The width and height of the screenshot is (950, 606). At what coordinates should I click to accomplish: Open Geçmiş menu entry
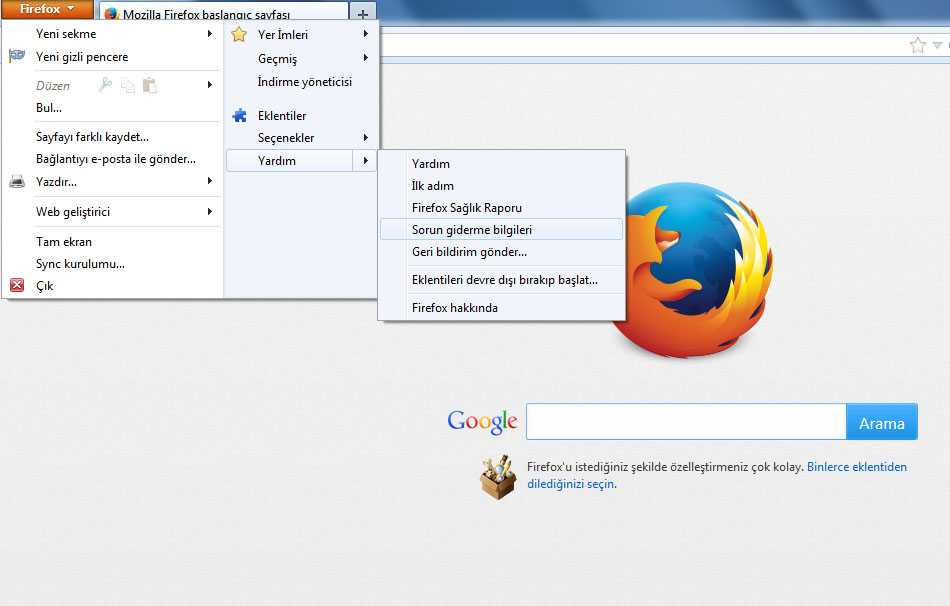[302, 58]
